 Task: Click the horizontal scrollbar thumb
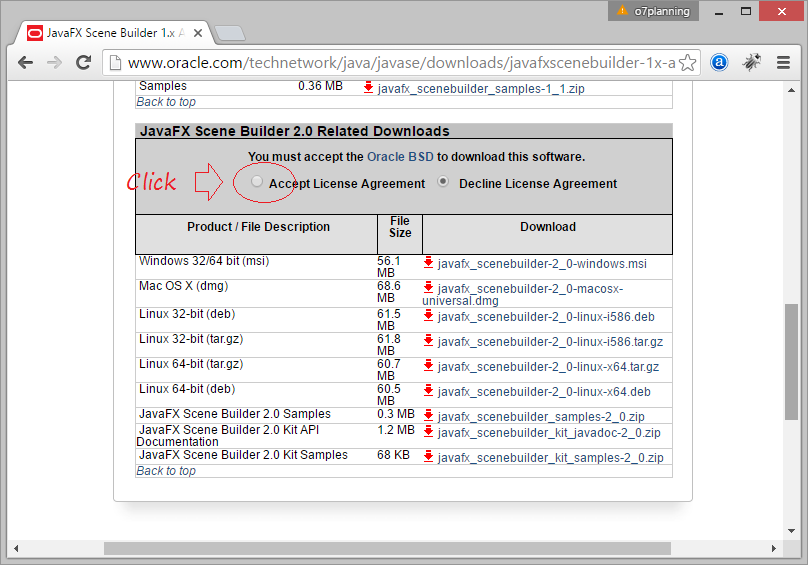point(387,549)
